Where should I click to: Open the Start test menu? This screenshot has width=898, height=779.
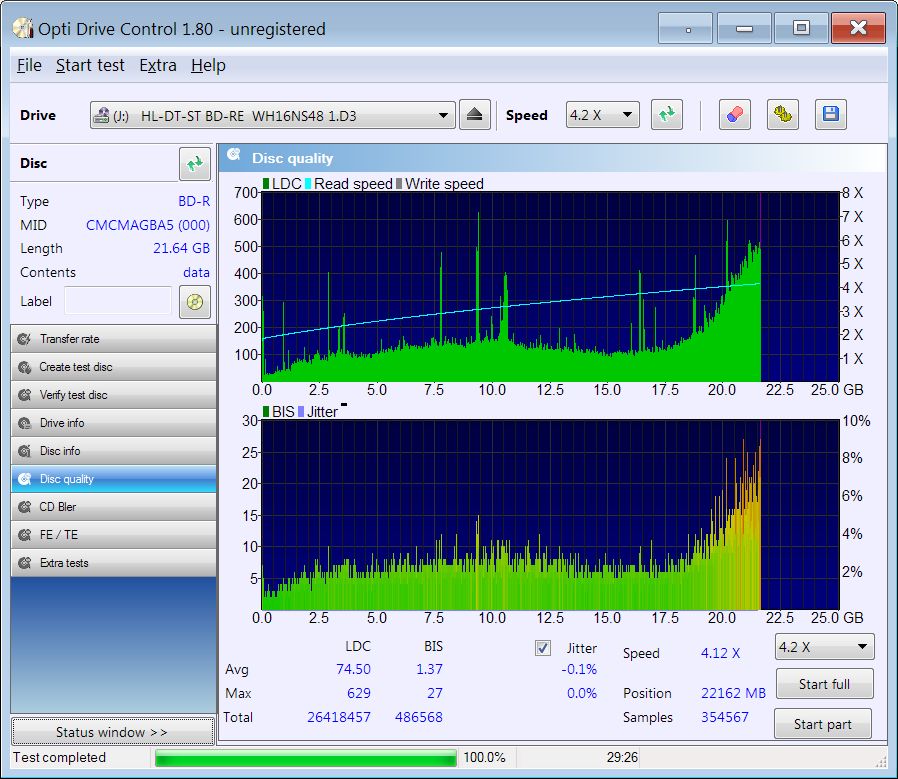[x=90, y=65]
